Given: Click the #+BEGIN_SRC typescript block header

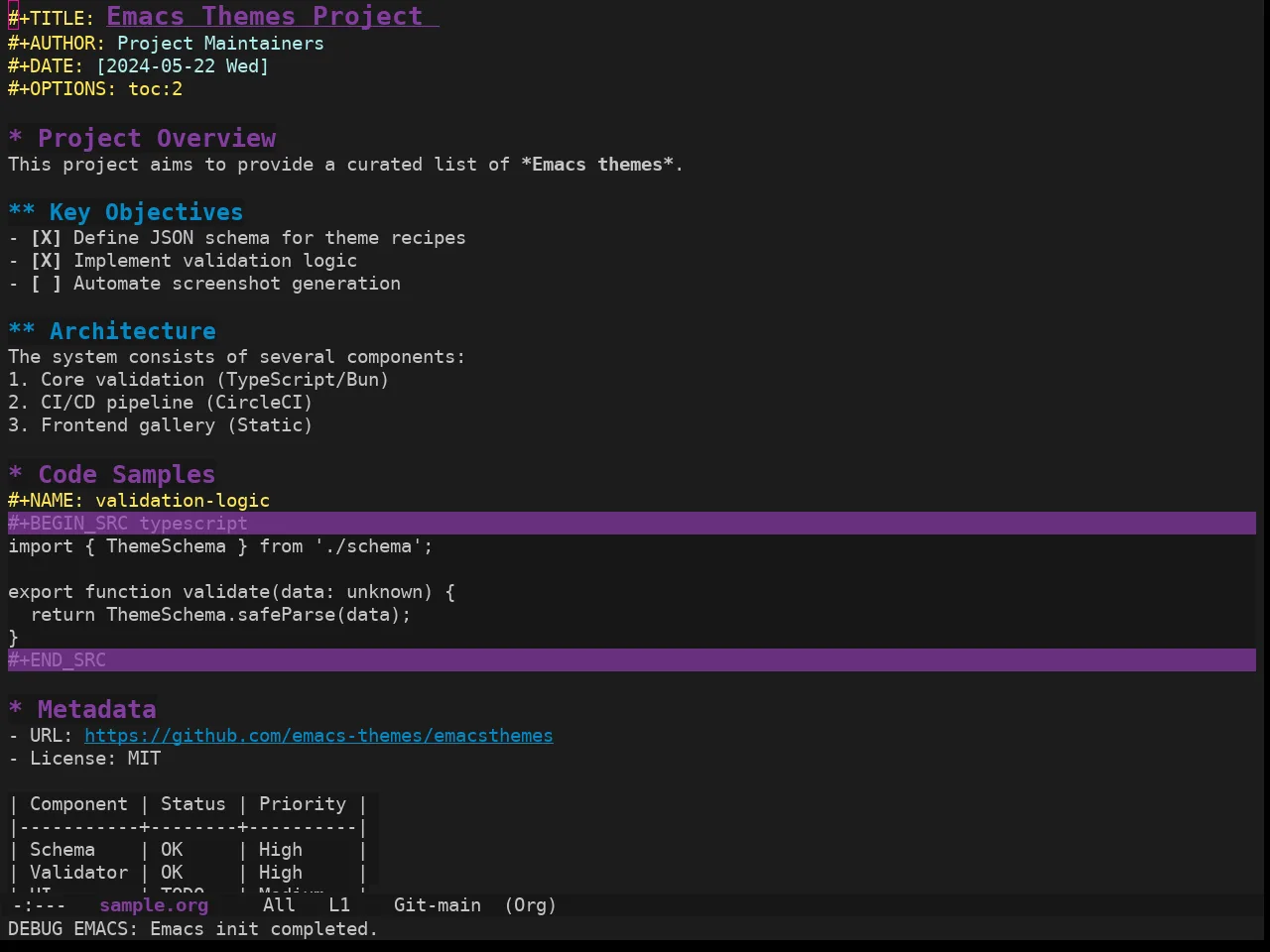Looking at the screenshot, I should [x=632, y=524].
